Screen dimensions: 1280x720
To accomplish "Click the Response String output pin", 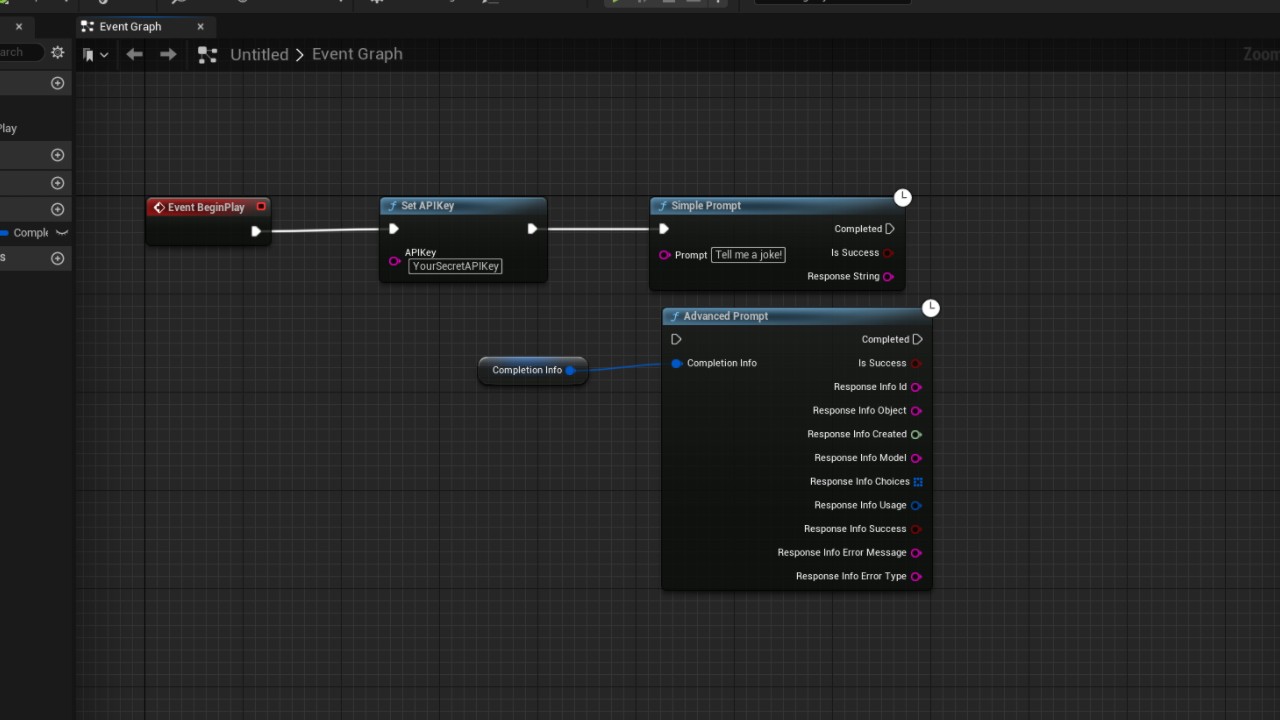I will point(888,277).
